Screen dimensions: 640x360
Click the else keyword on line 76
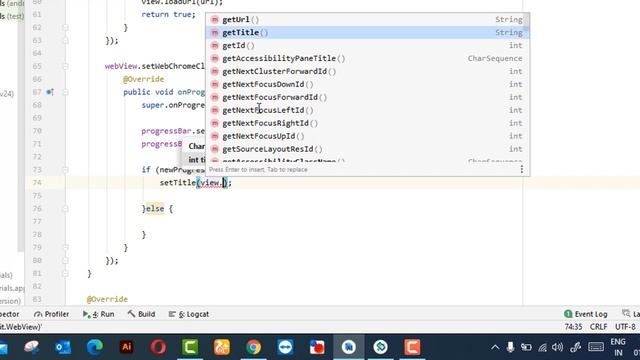(155, 209)
